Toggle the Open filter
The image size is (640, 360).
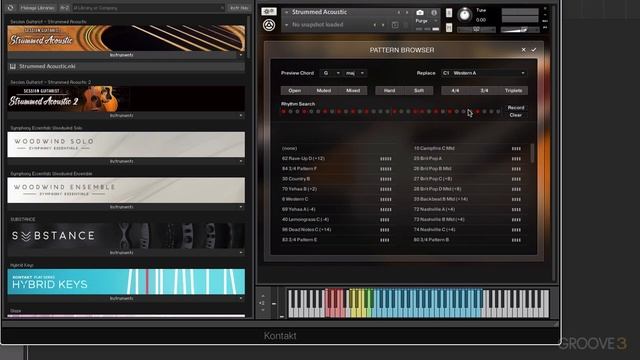294,91
